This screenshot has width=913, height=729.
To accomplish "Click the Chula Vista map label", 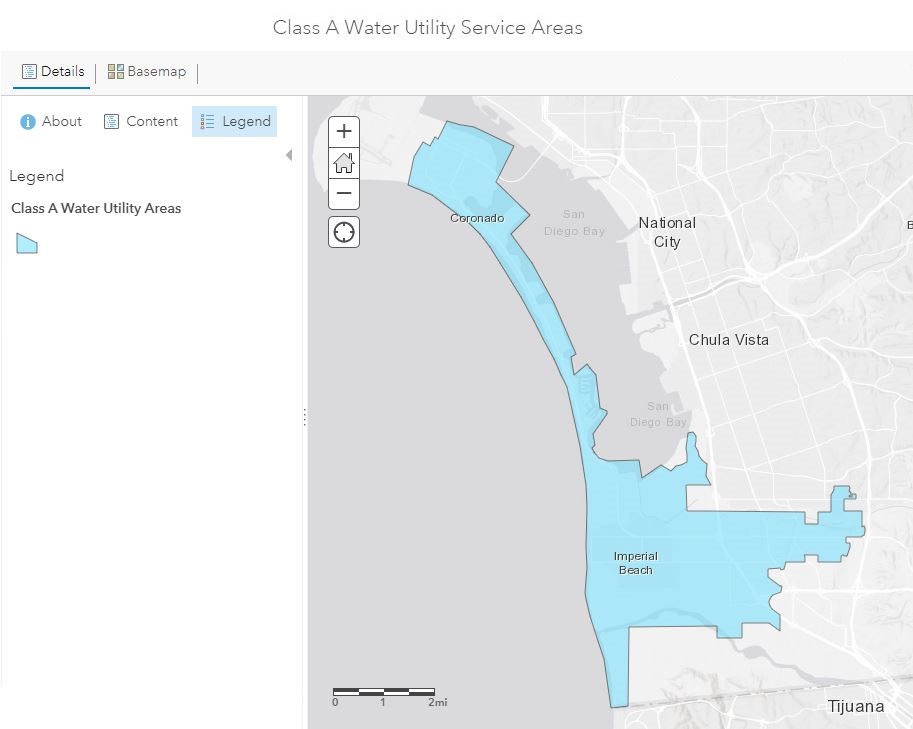I will (x=729, y=340).
